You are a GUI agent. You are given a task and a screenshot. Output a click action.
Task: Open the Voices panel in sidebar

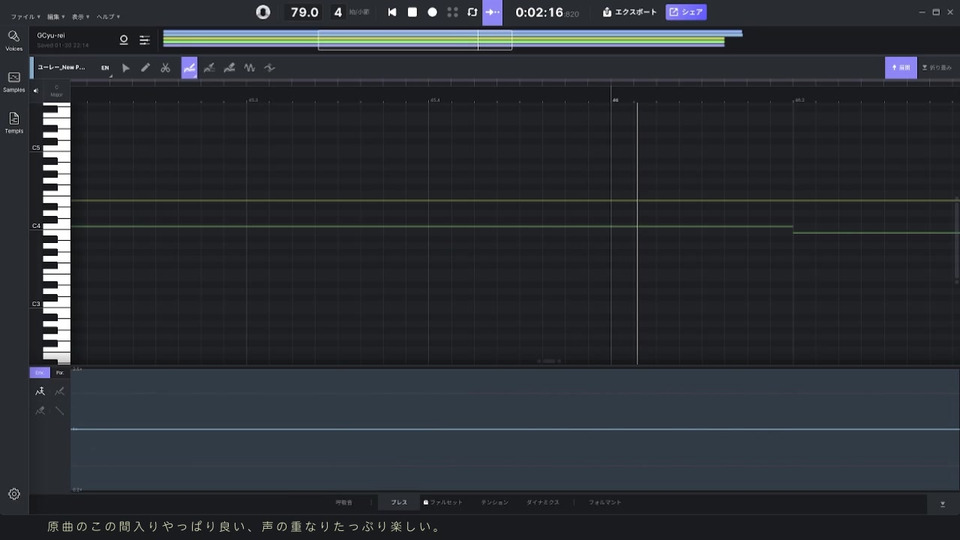[x=14, y=40]
